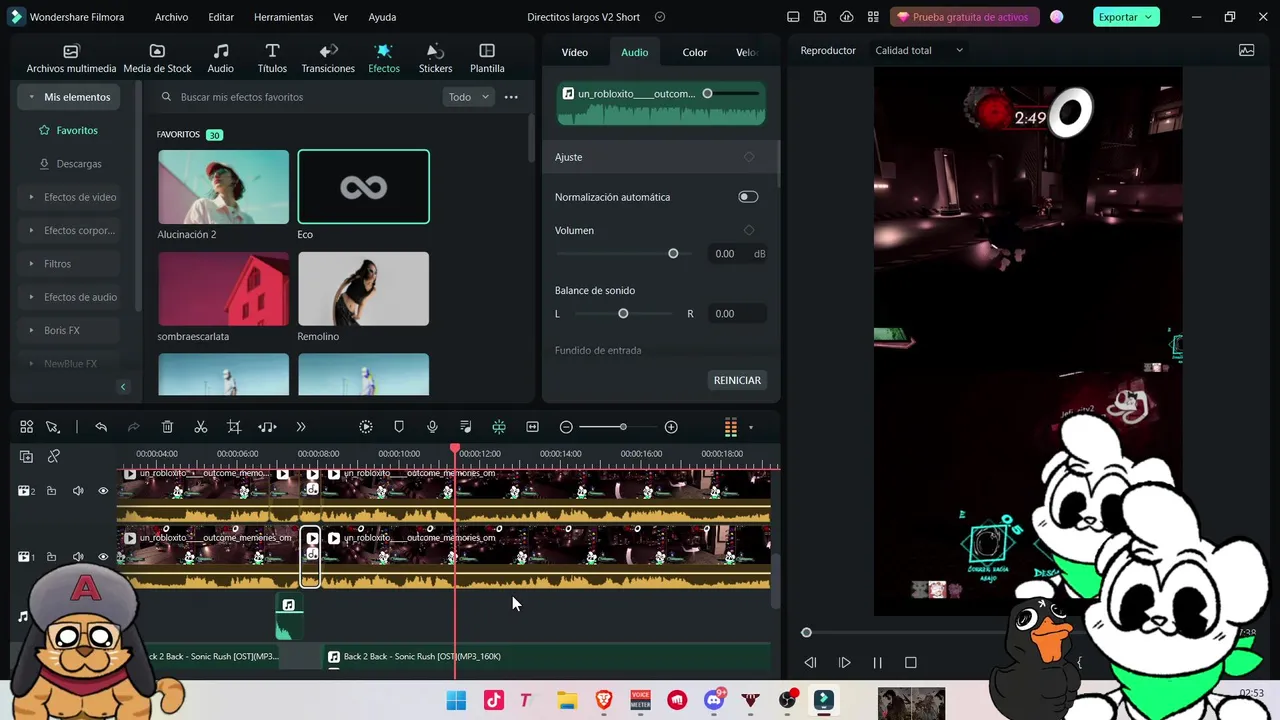This screenshot has height=720, width=1280.
Task: Open the Plantilla panel
Action: (487, 59)
